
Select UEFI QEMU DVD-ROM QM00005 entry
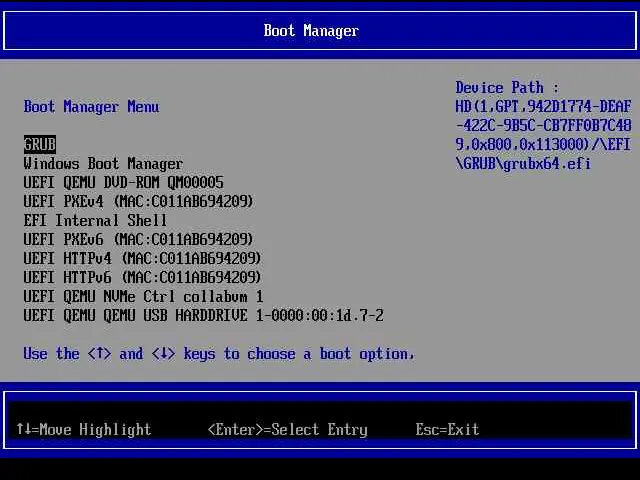[x=123, y=182]
